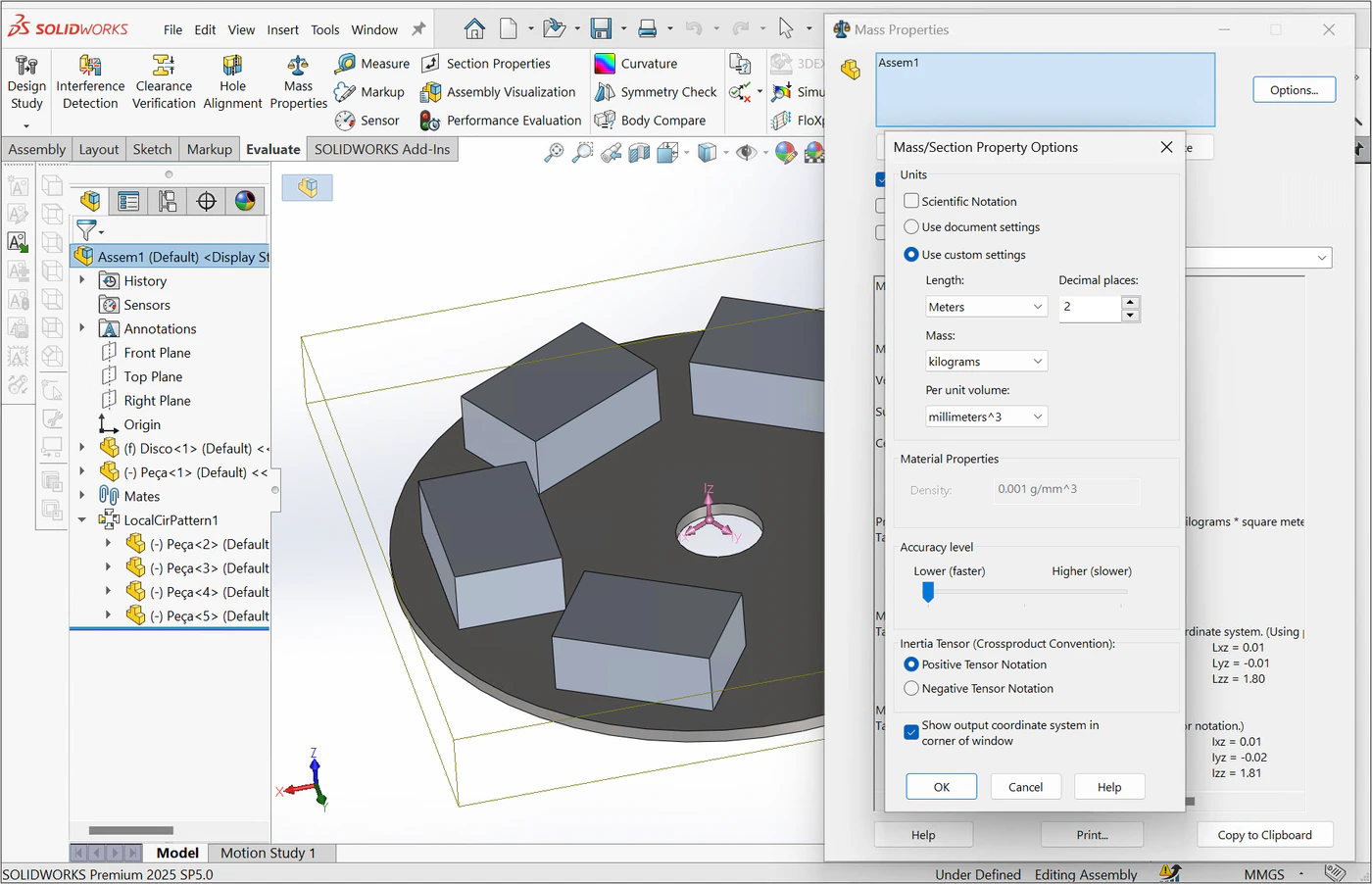Toggle Show output coordinate system checkbox
This screenshot has height=884, width=1372.
[x=911, y=732]
